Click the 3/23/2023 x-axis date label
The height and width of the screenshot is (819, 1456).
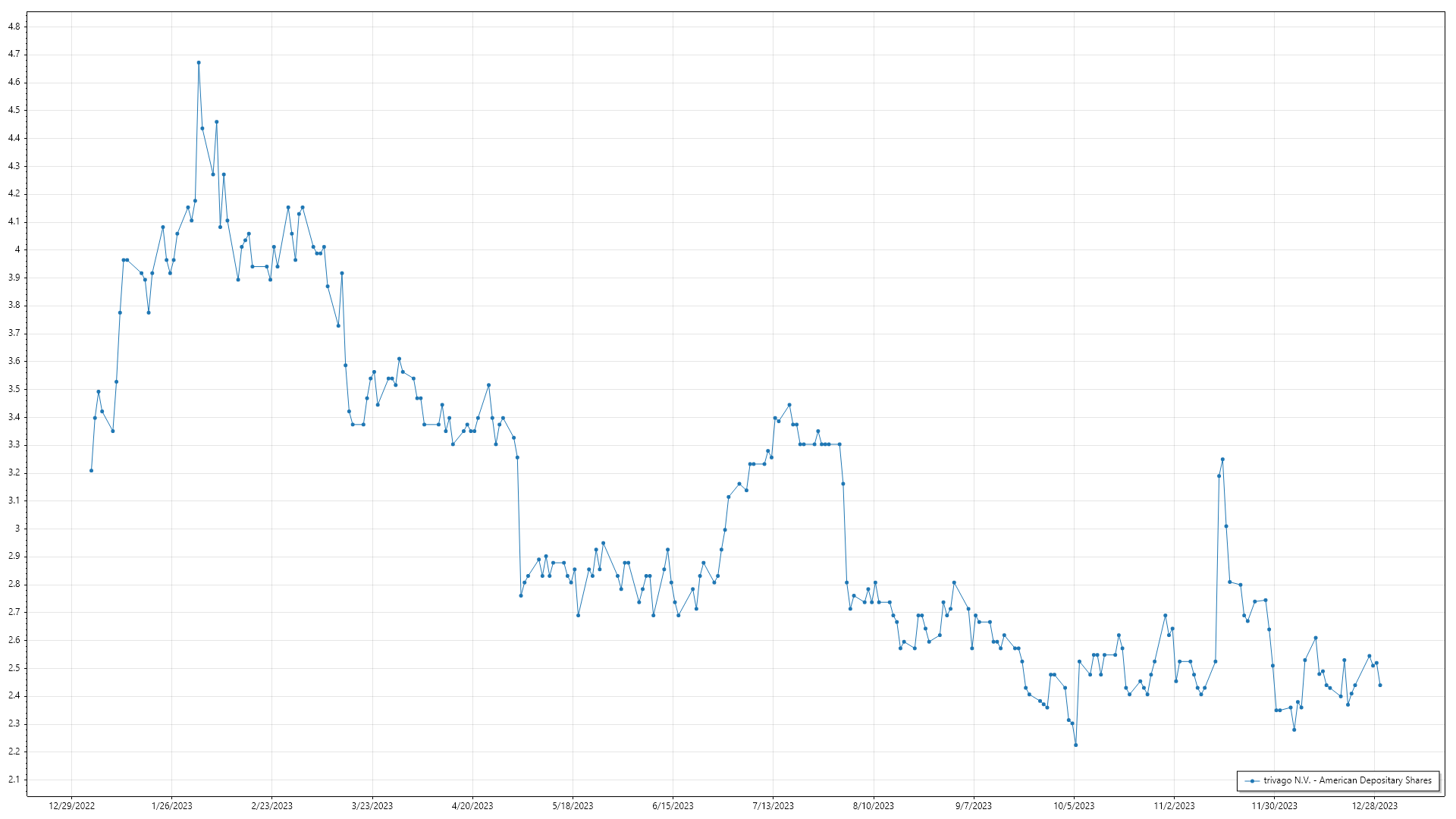click(372, 805)
